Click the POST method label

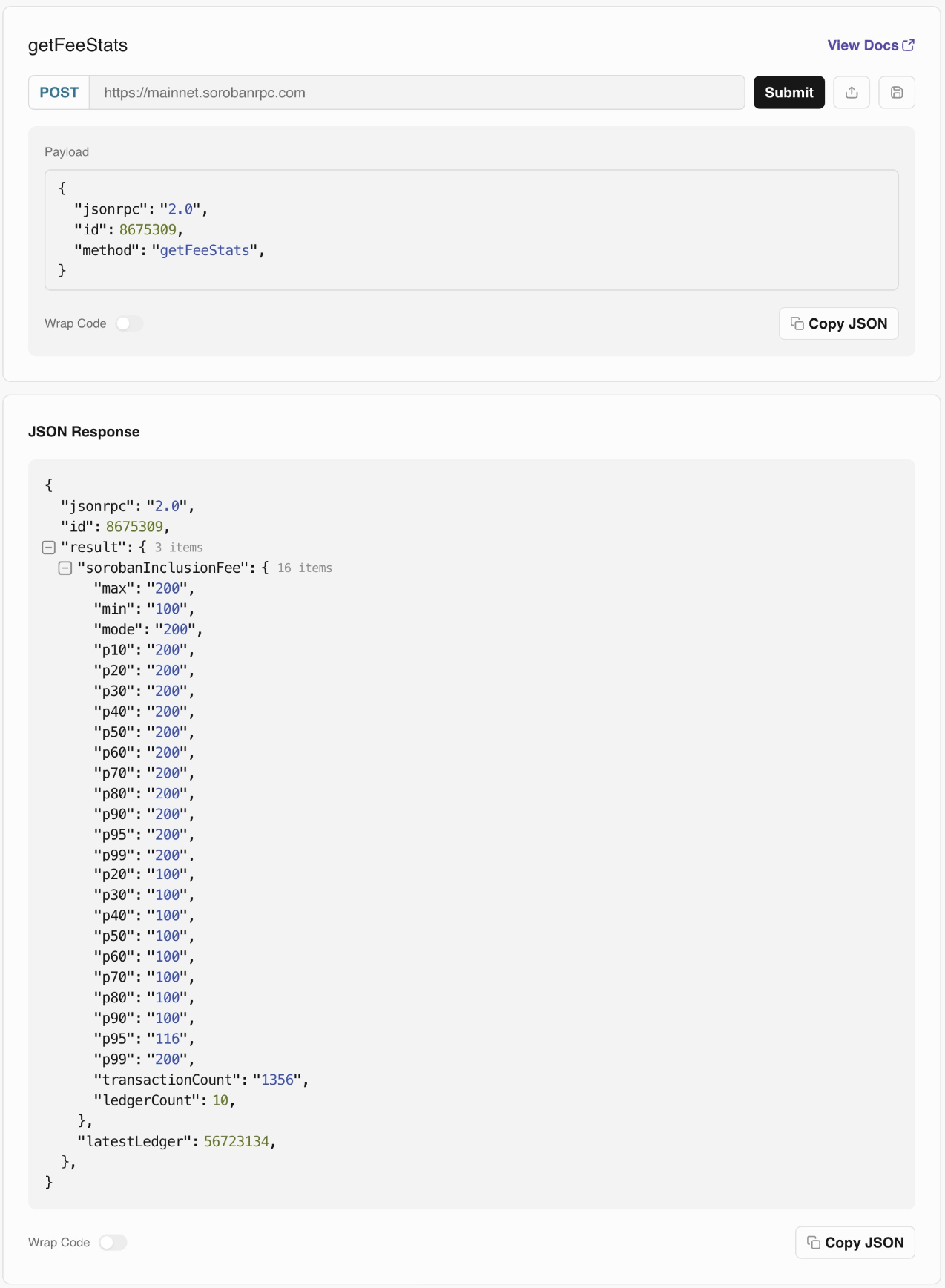pyautogui.click(x=59, y=93)
